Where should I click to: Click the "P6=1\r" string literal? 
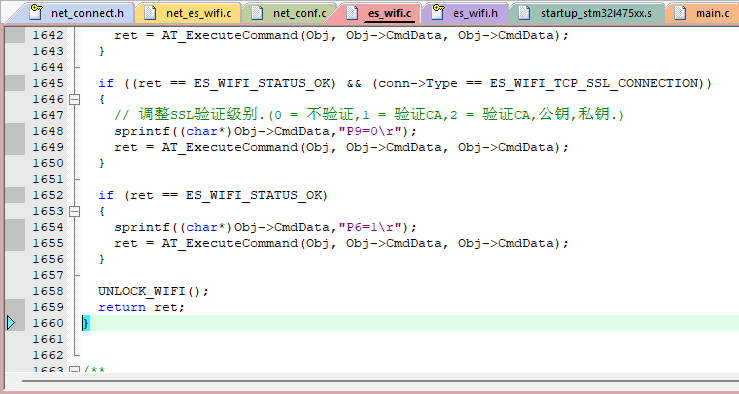click(370, 227)
